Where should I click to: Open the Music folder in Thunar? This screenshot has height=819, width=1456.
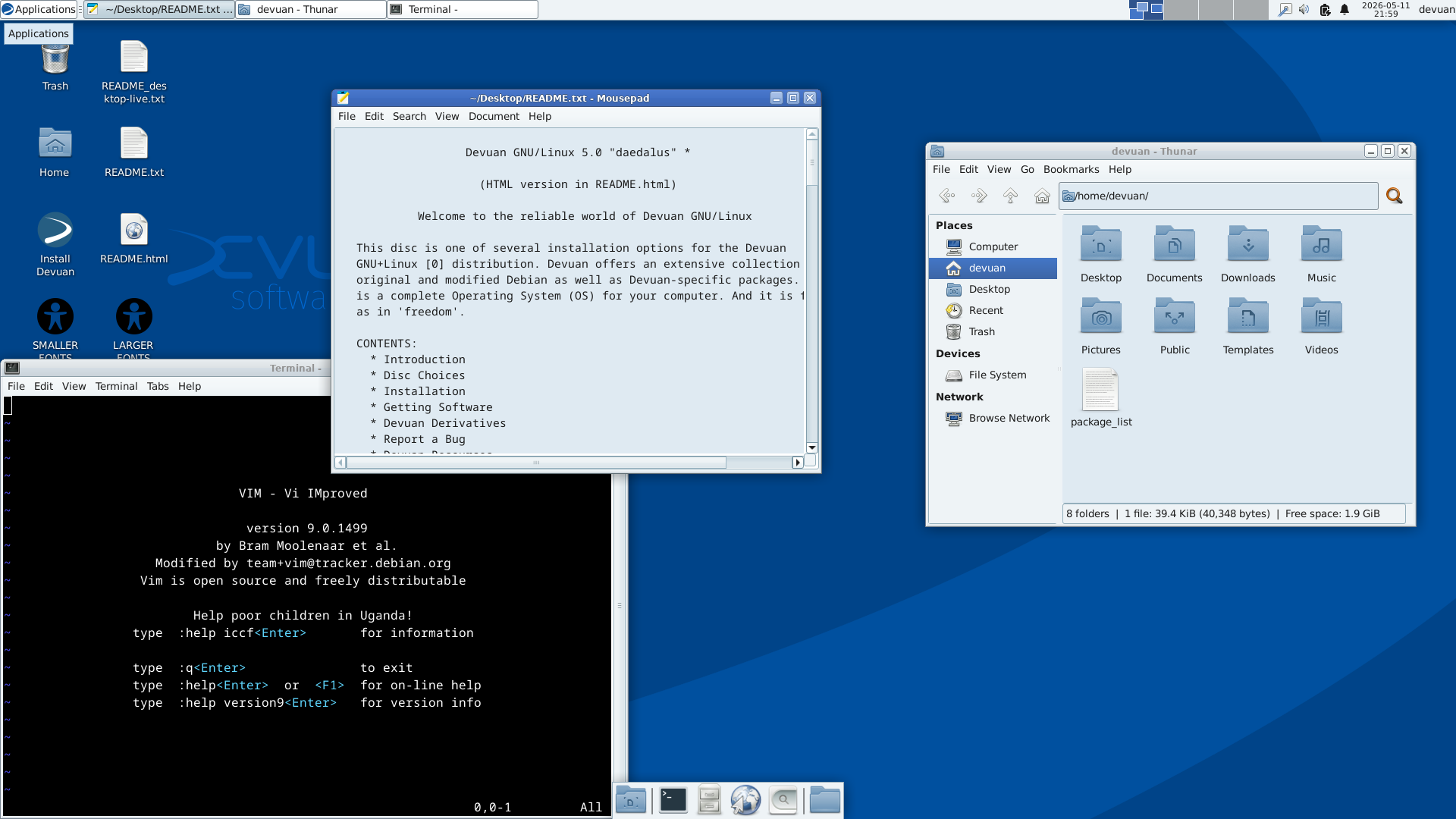(1321, 255)
